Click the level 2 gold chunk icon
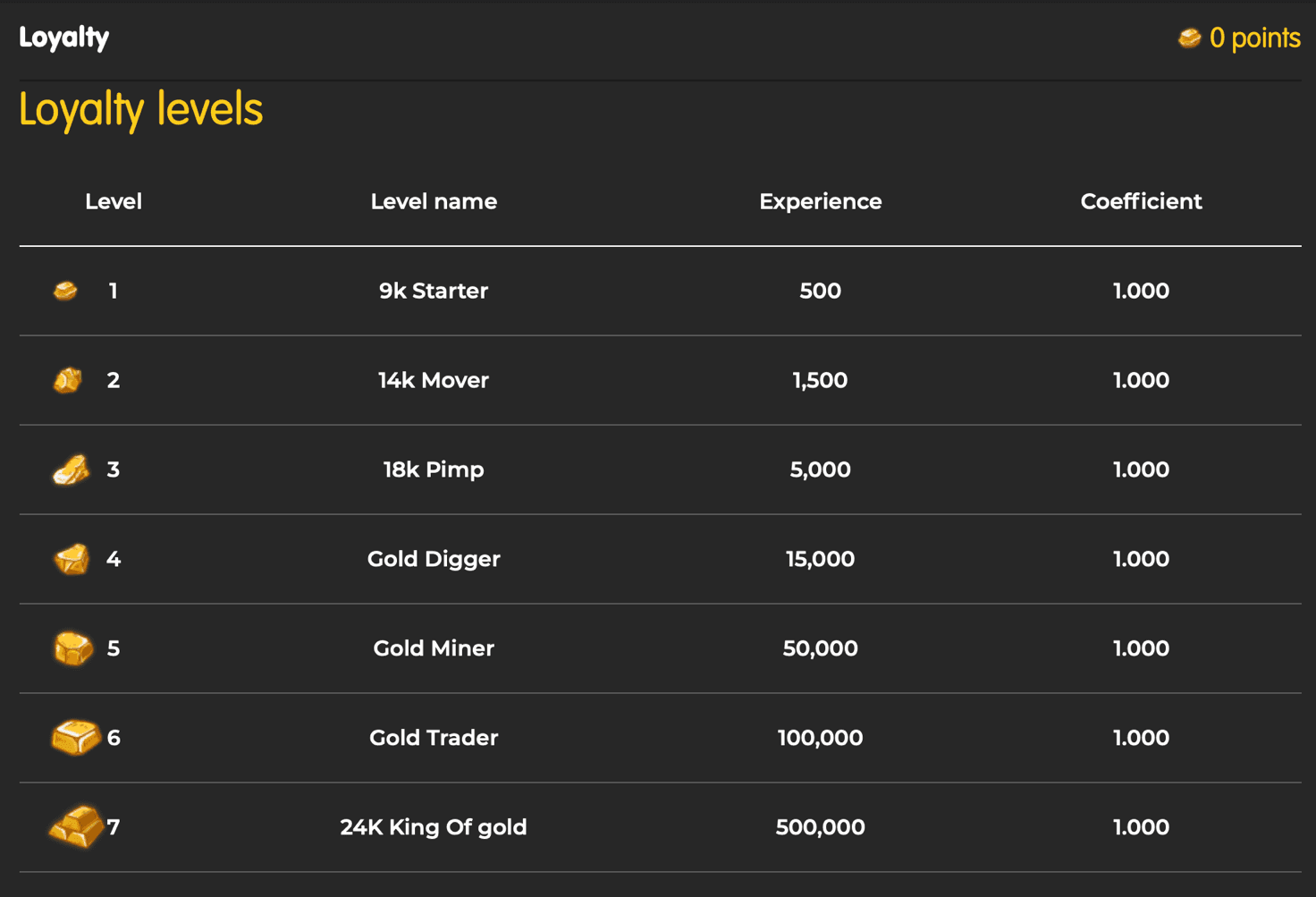This screenshot has width=1316, height=897. pyautogui.click(x=67, y=380)
